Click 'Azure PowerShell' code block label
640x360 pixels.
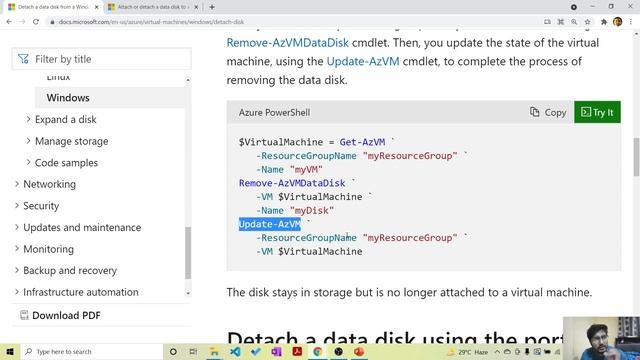coord(274,113)
